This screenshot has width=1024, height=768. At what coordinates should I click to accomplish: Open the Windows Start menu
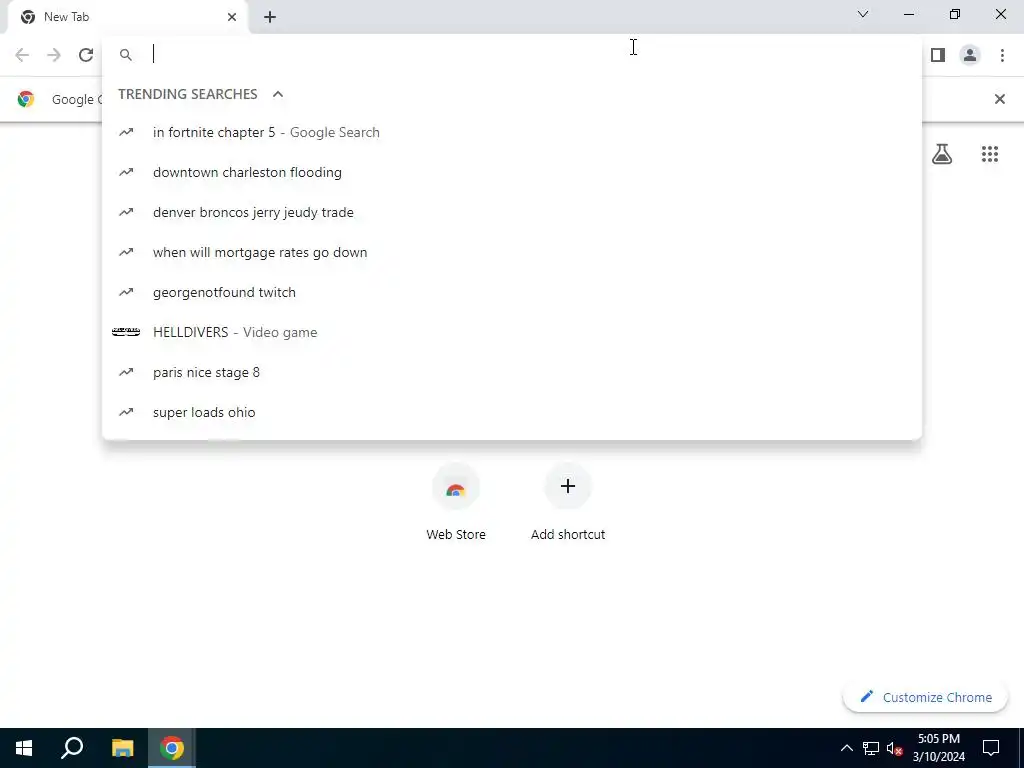(24, 748)
